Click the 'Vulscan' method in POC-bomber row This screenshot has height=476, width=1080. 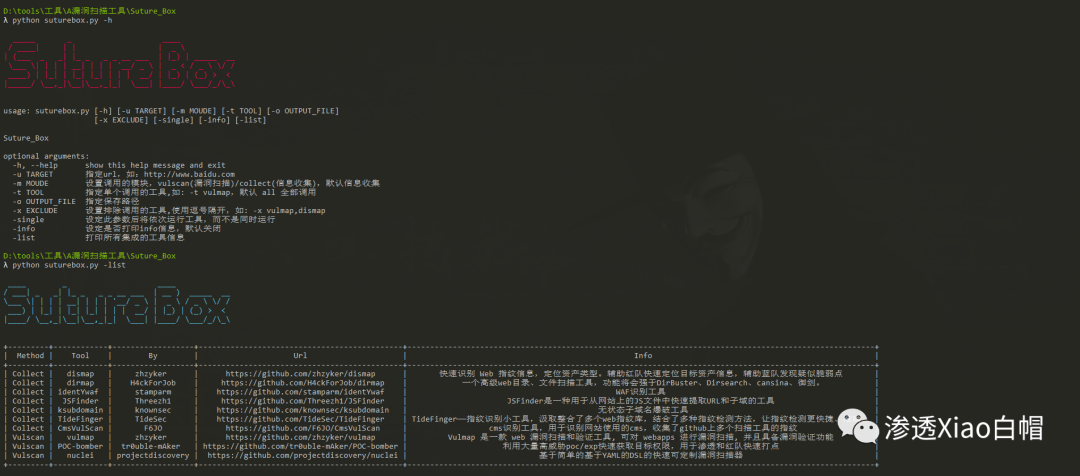pyautogui.click(x=28, y=446)
